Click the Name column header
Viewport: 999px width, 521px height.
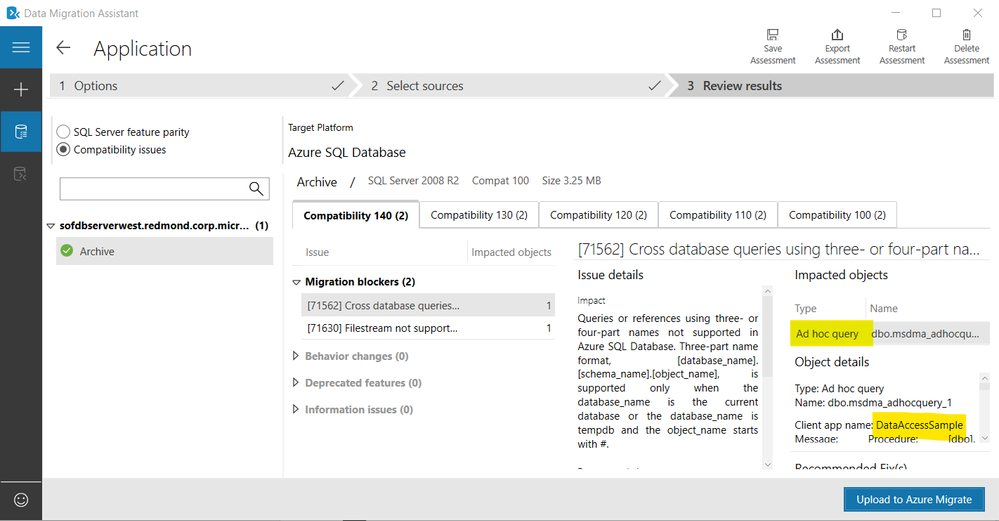click(884, 308)
